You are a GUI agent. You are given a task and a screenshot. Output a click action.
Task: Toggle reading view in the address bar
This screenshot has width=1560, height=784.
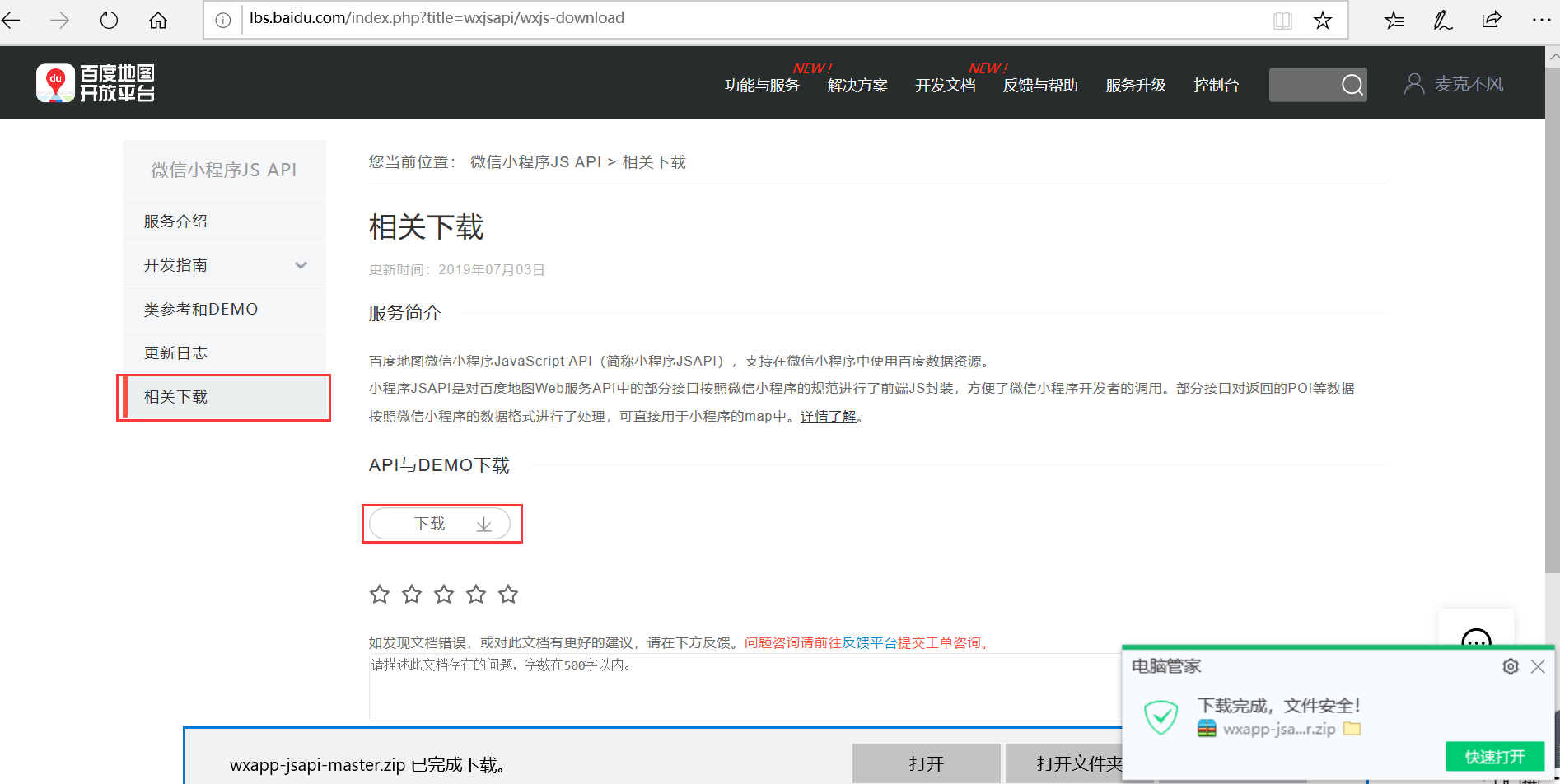[1282, 20]
